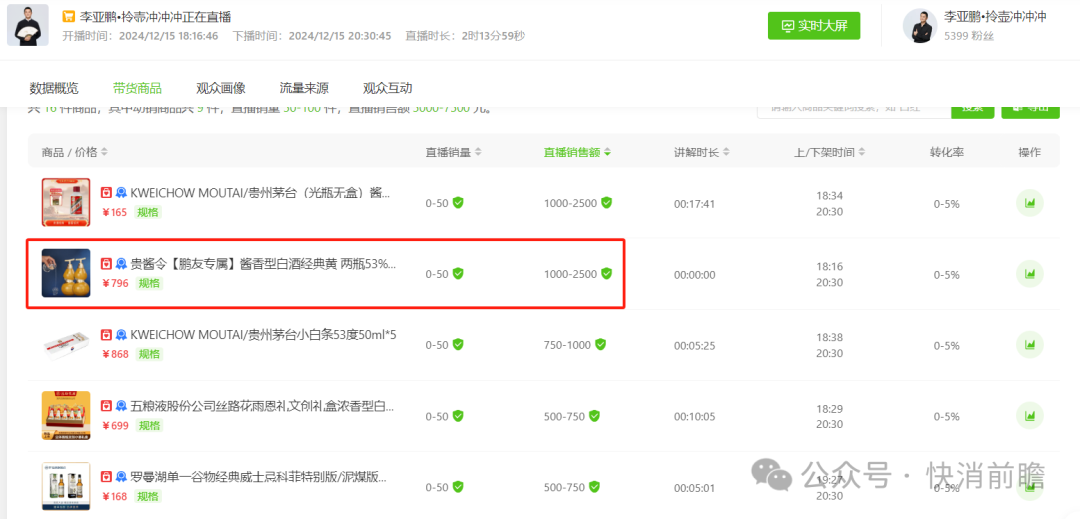Viewport: 1080px width, 519px height.
Task: Click the green shield beside 1000-2500 in the 贵酱令 row
Action: (606, 273)
